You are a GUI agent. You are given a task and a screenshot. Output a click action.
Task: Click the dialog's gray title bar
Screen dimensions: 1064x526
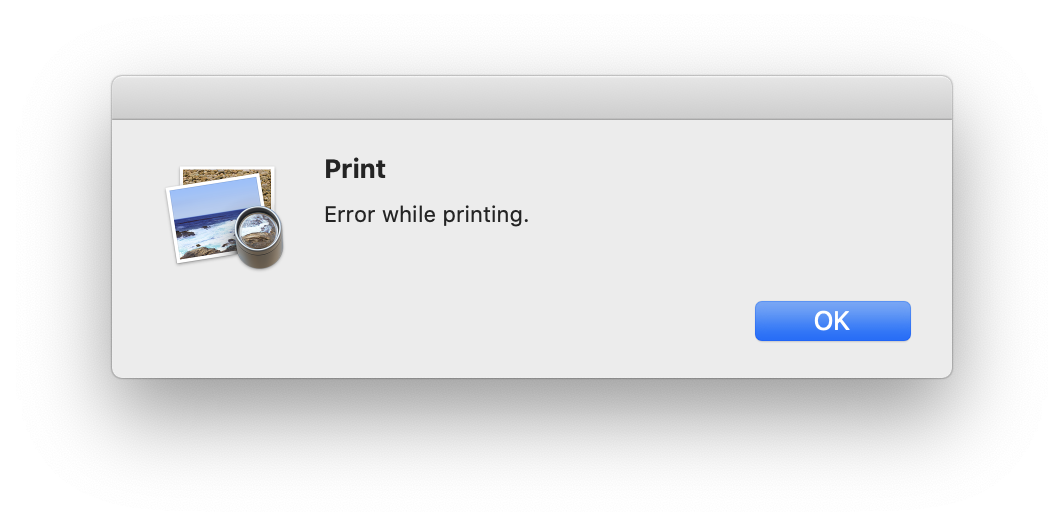(531, 98)
